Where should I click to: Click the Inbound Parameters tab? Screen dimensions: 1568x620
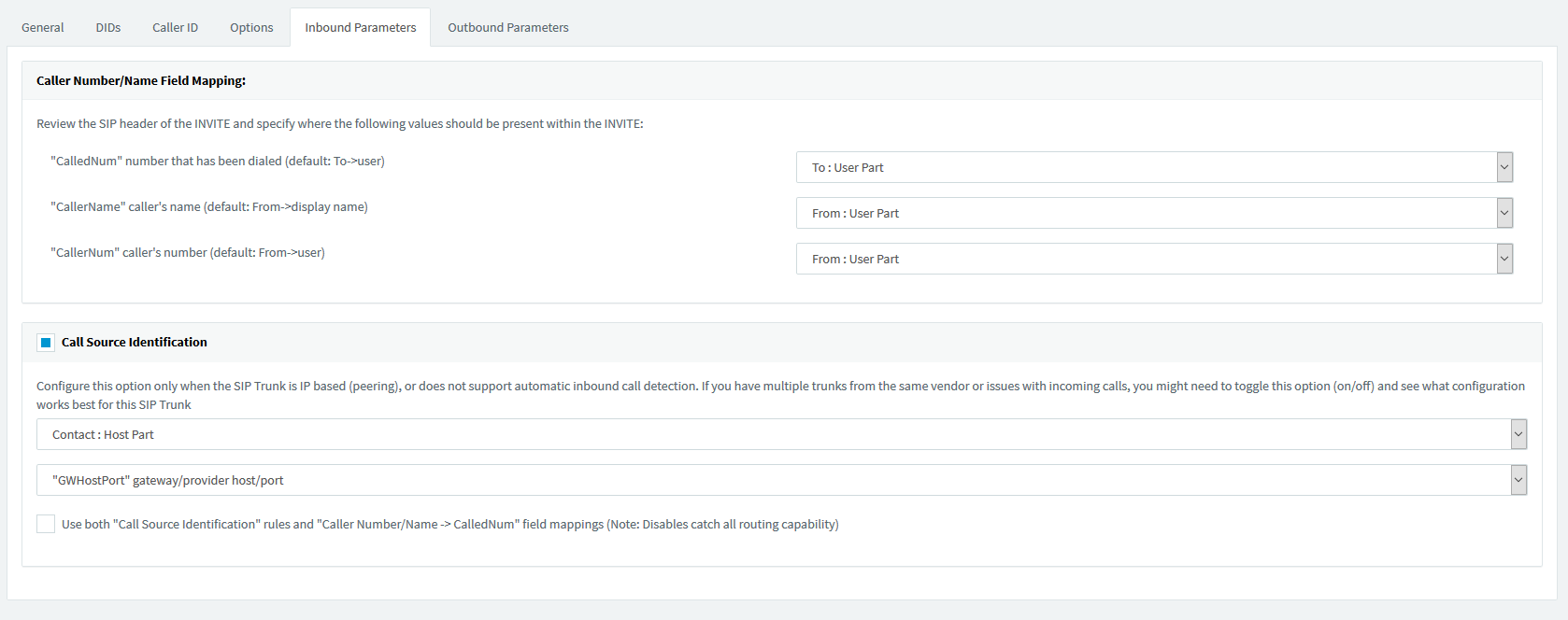pos(361,27)
